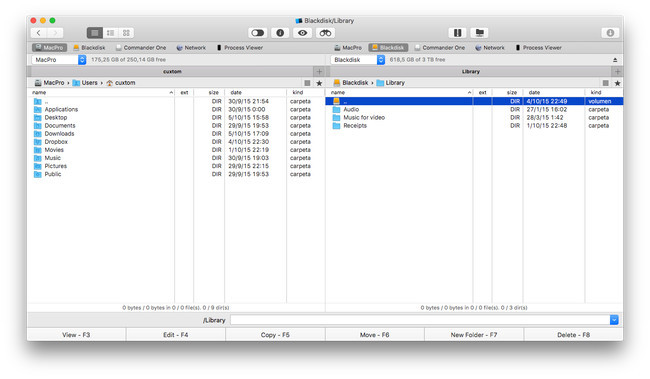Image resolution: width=650 pixels, height=379 pixels.
Task: Click right panel history list icon
Action: click(x=606, y=83)
